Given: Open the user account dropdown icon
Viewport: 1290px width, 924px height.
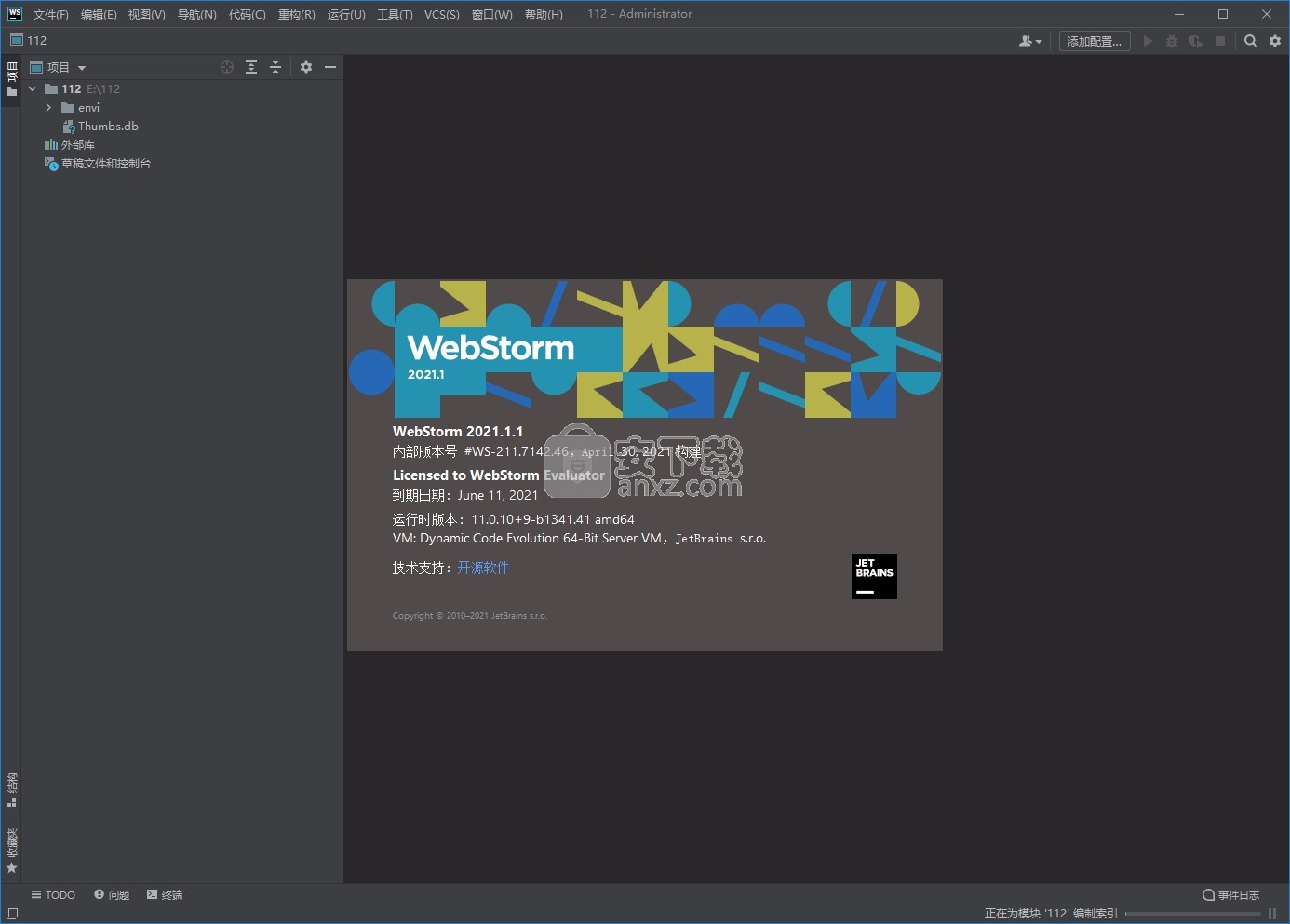Looking at the screenshot, I should tap(1030, 41).
